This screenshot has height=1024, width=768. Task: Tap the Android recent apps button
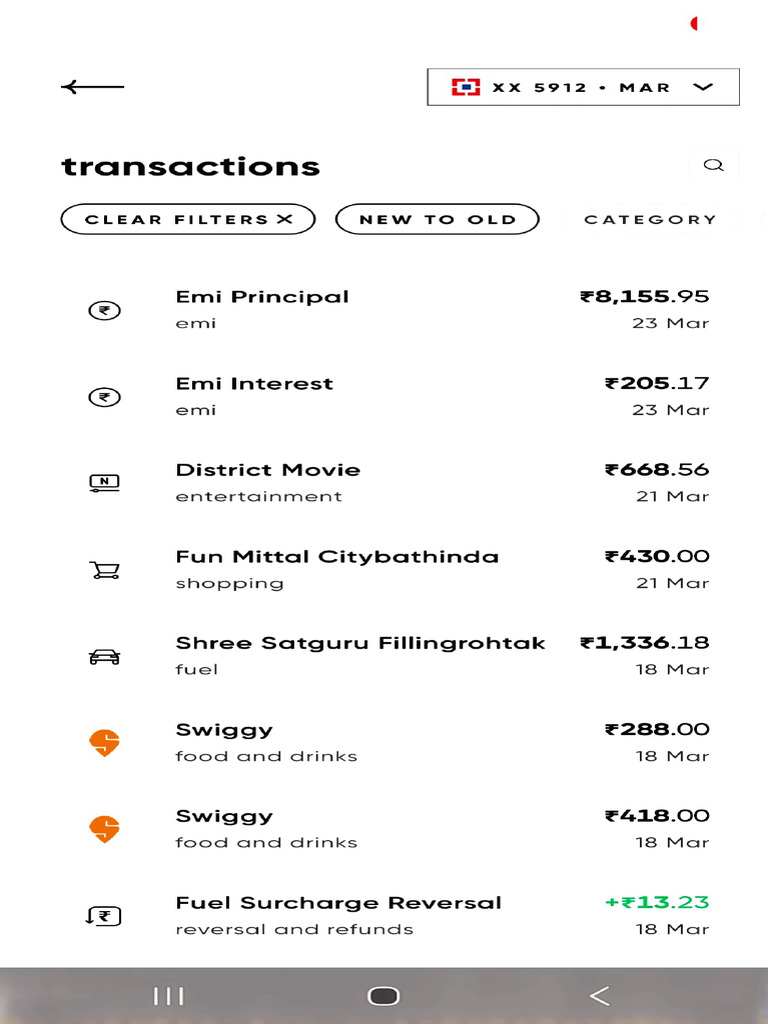point(168,996)
